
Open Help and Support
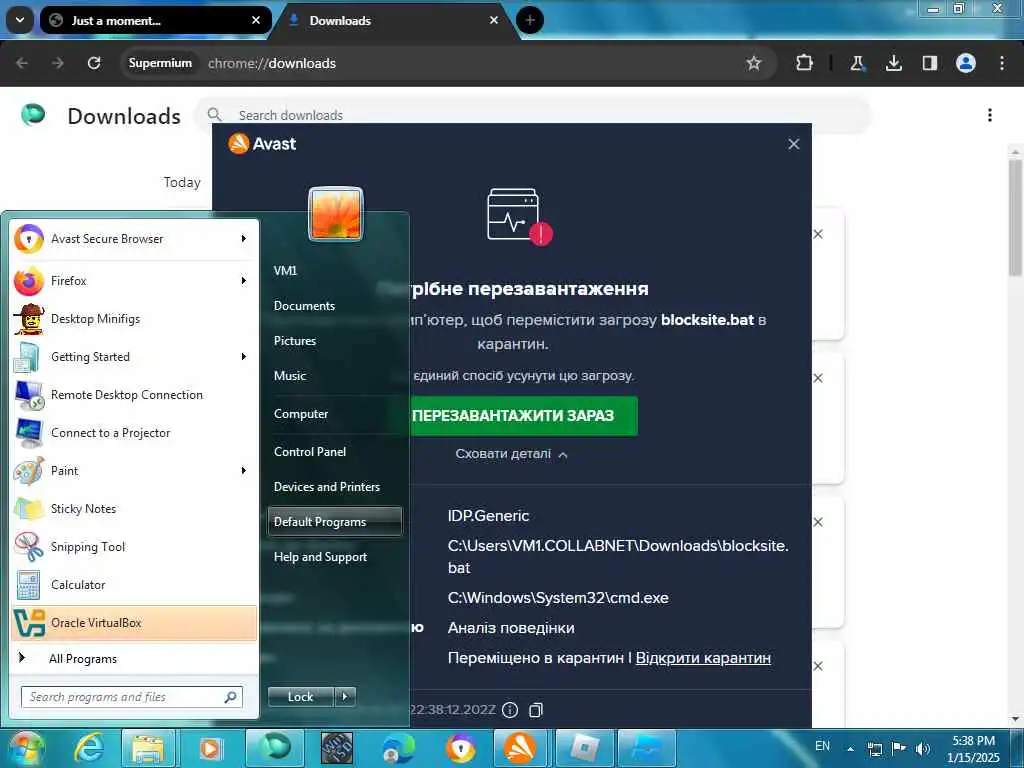coord(321,557)
